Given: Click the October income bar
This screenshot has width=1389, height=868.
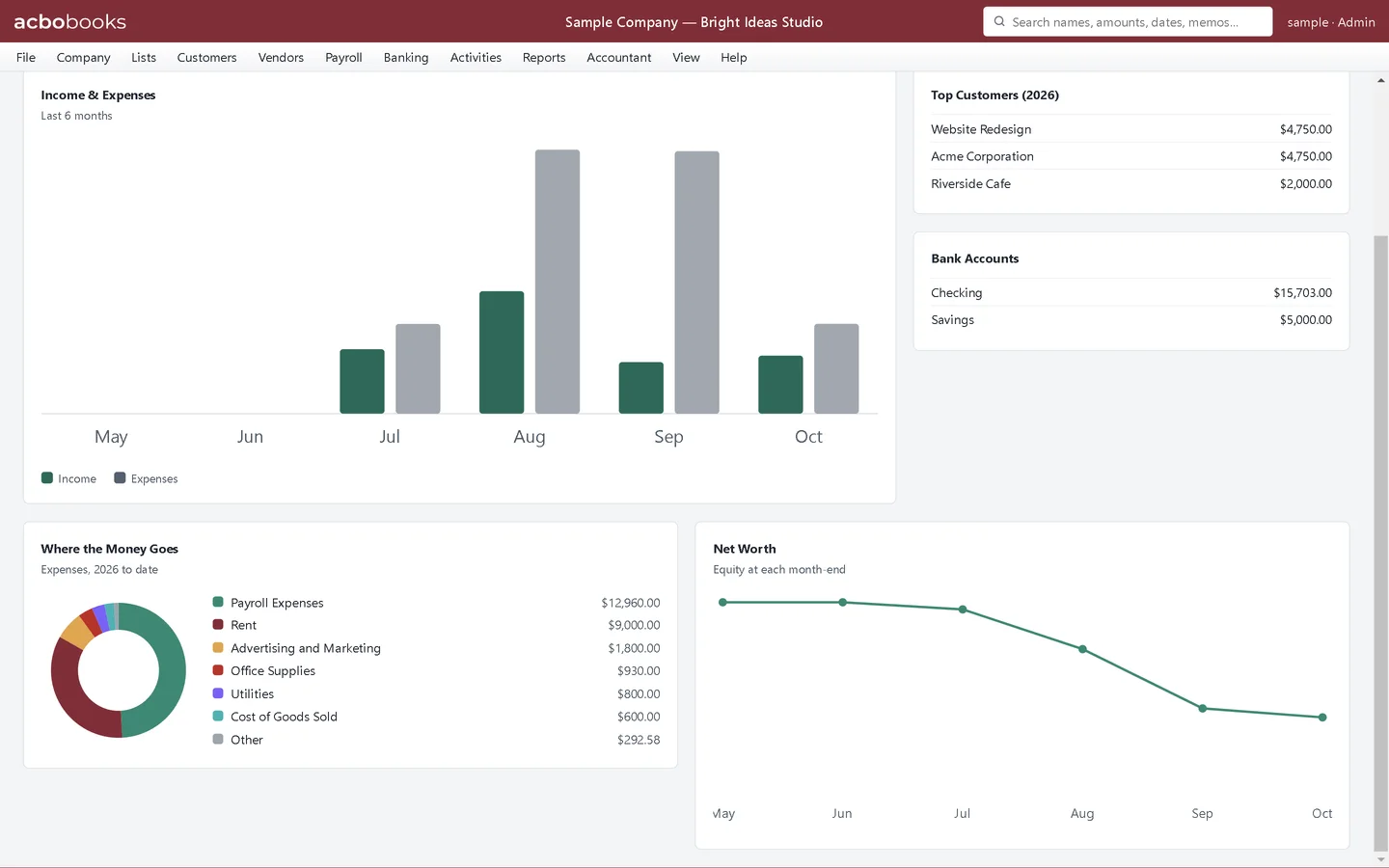Looking at the screenshot, I should 780,385.
